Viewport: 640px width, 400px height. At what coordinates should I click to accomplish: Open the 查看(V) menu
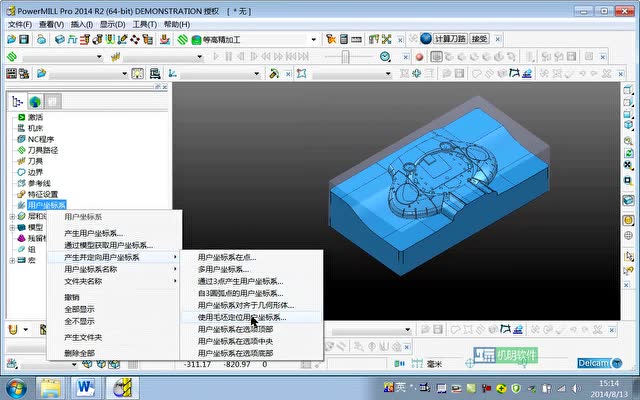point(51,24)
